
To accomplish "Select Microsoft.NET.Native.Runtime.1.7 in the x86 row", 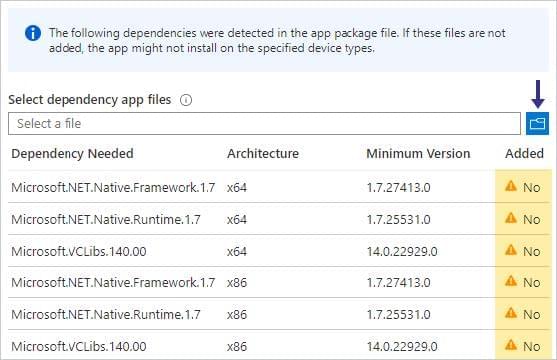I will click(106, 315).
